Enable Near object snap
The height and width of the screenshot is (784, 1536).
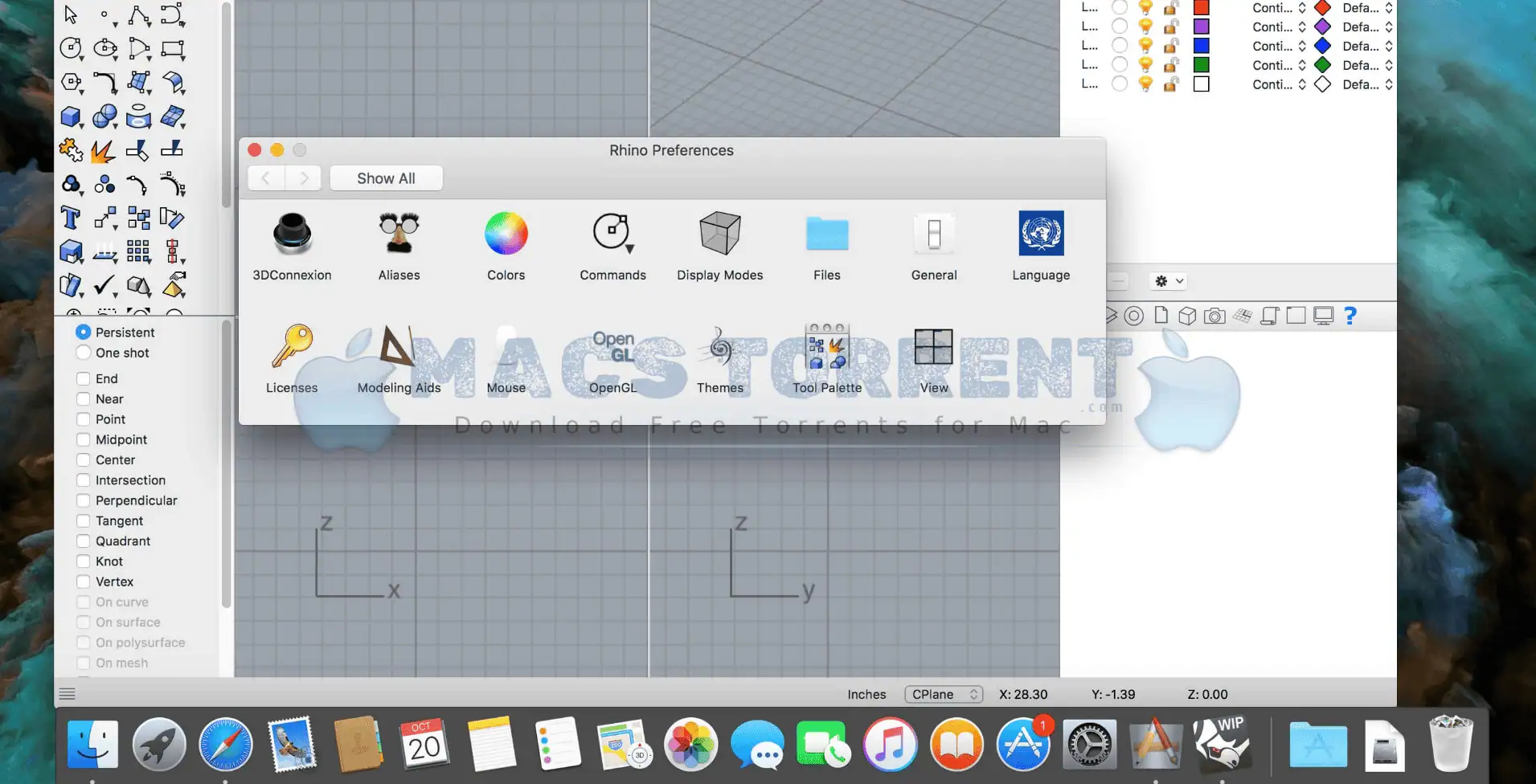click(x=83, y=398)
